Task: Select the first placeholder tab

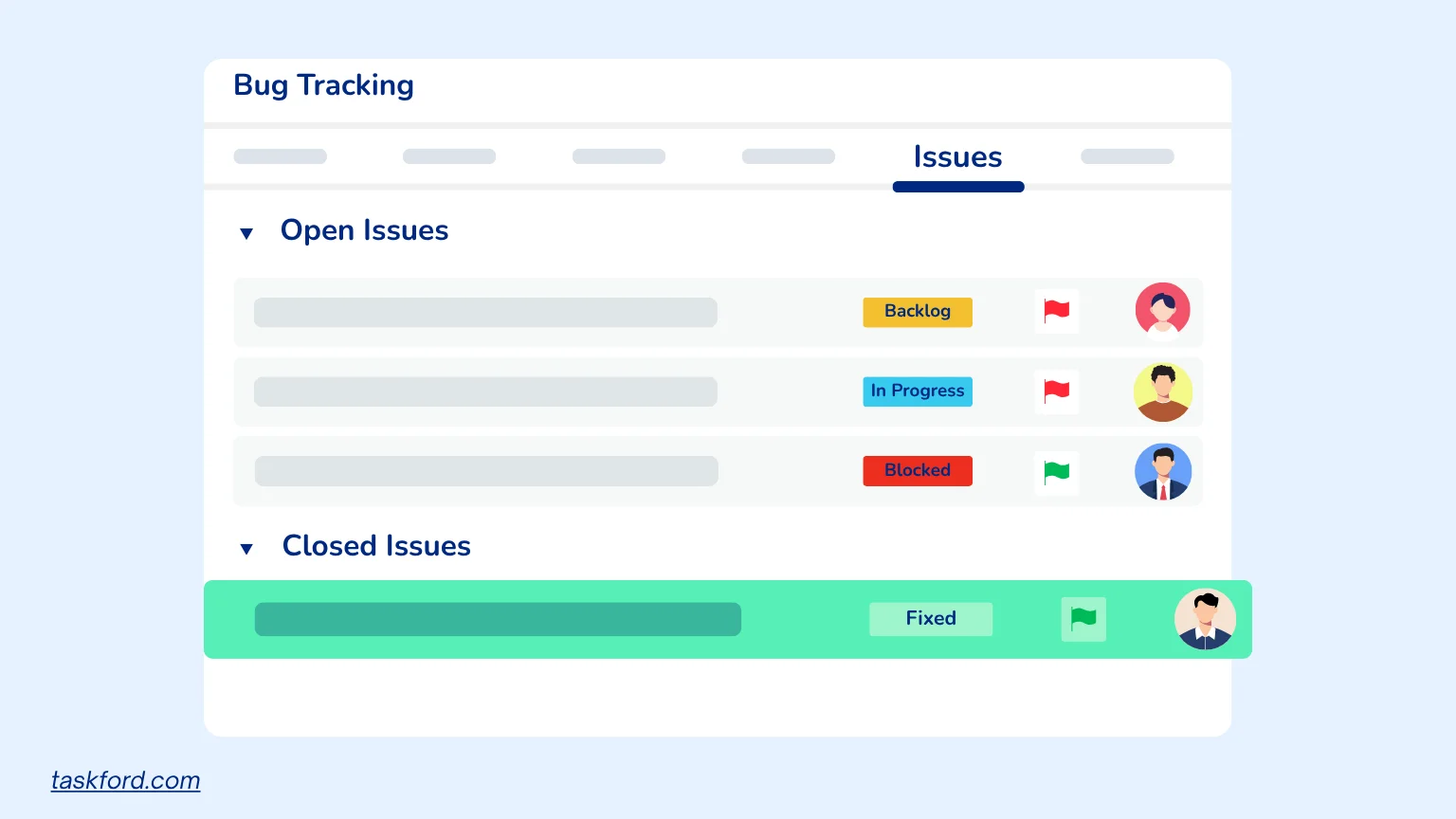Action: 280,156
